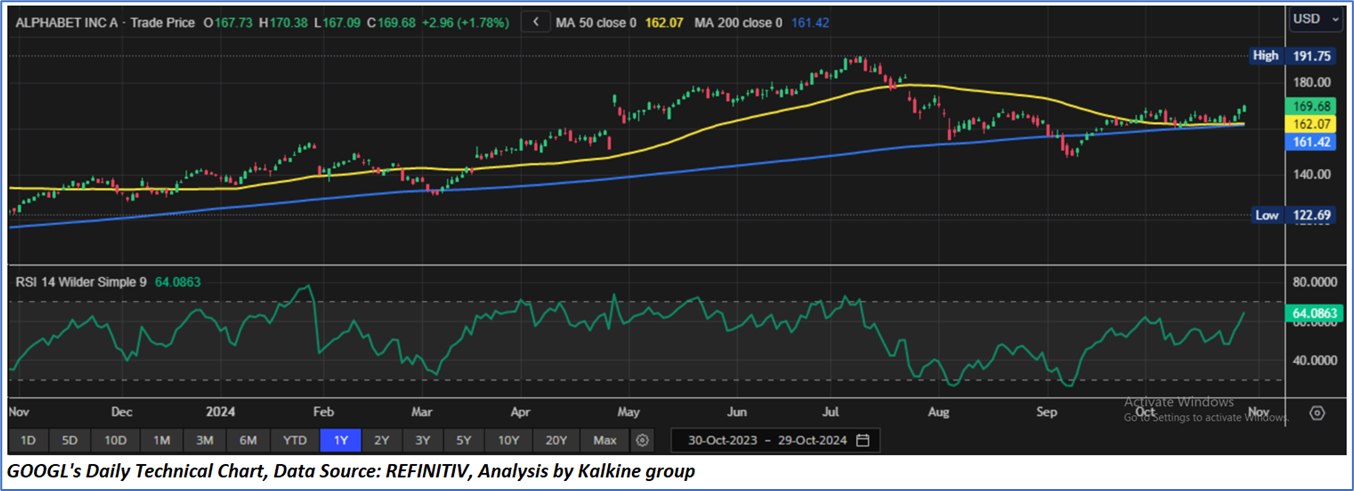
Task: Select the 6M time range
Action: click(x=248, y=440)
